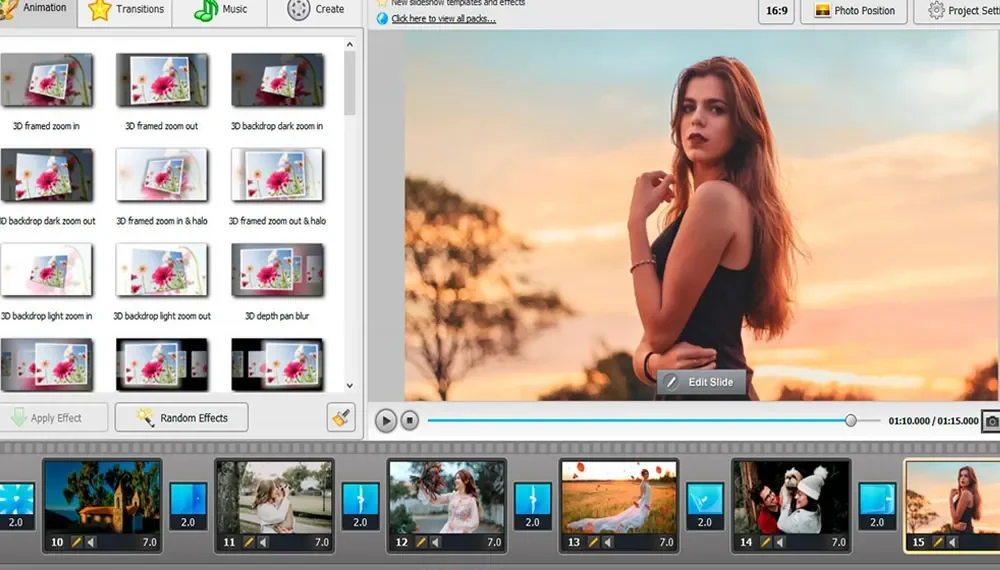Select the 3D backdrop dark zoom out effect

[x=47, y=175]
